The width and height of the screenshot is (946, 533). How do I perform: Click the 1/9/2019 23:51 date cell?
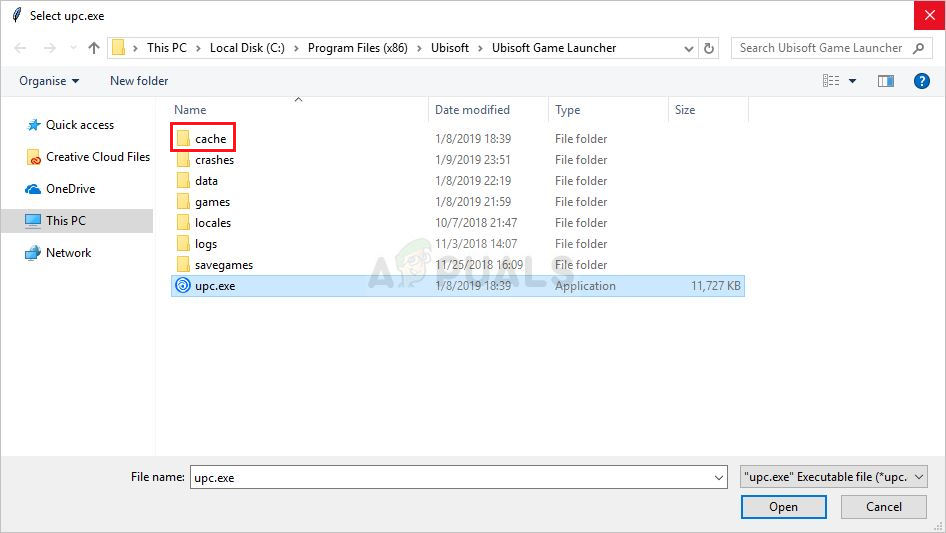pyautogui.click(x=472, y=160)
